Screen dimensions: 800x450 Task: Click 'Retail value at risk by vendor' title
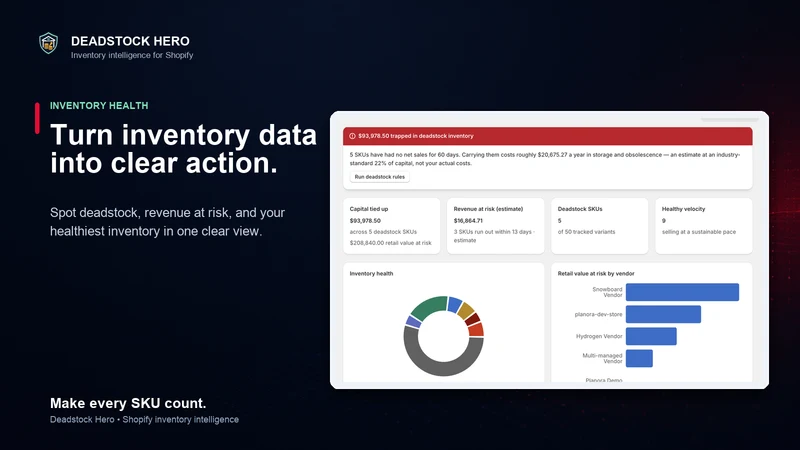coord(596,273)
